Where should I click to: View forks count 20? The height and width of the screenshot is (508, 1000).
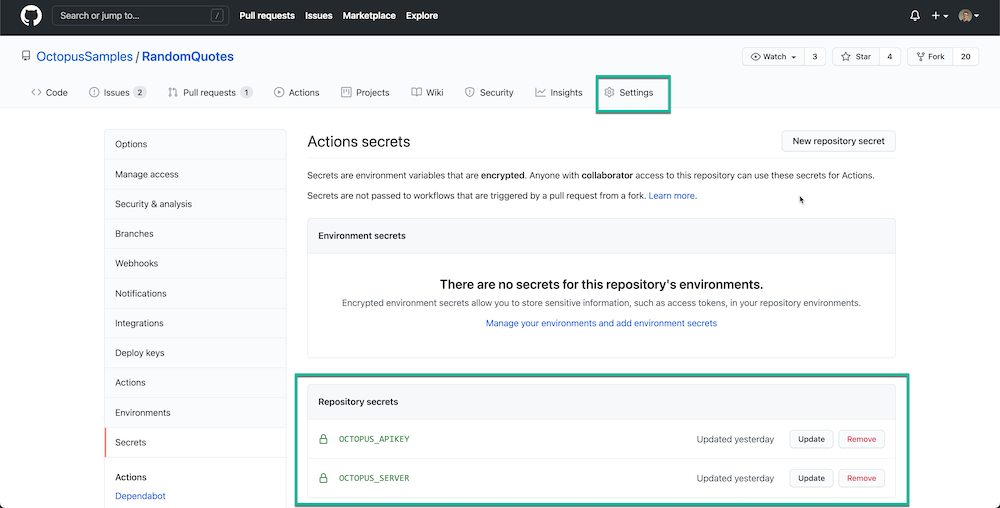coord(966,57)
